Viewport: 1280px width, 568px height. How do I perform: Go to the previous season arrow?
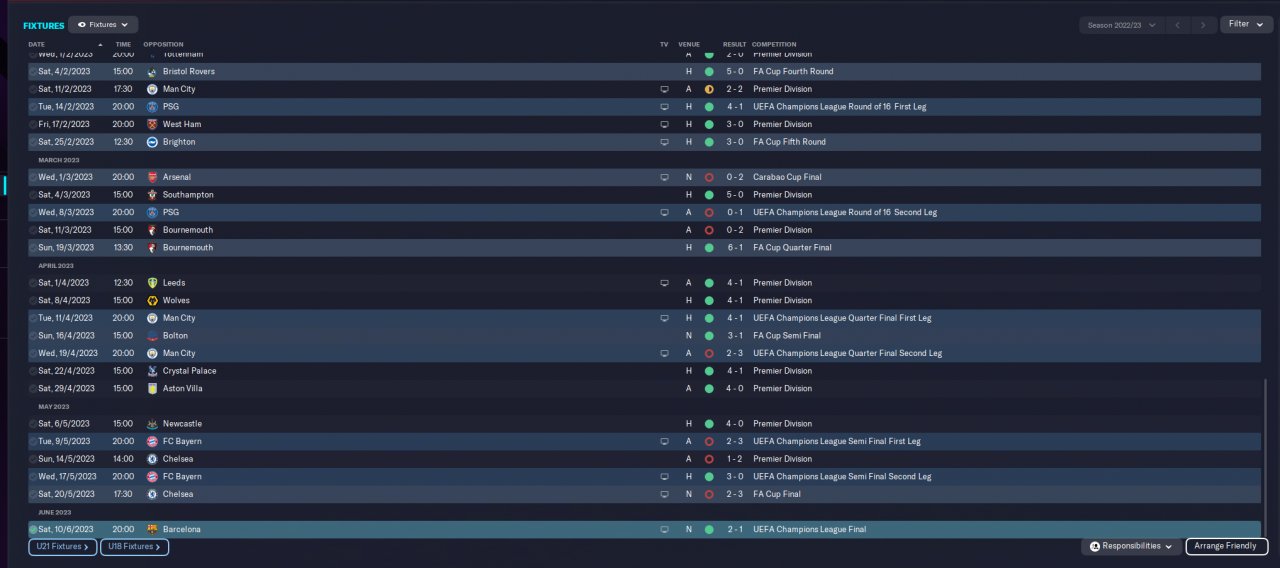[1178, 25]
